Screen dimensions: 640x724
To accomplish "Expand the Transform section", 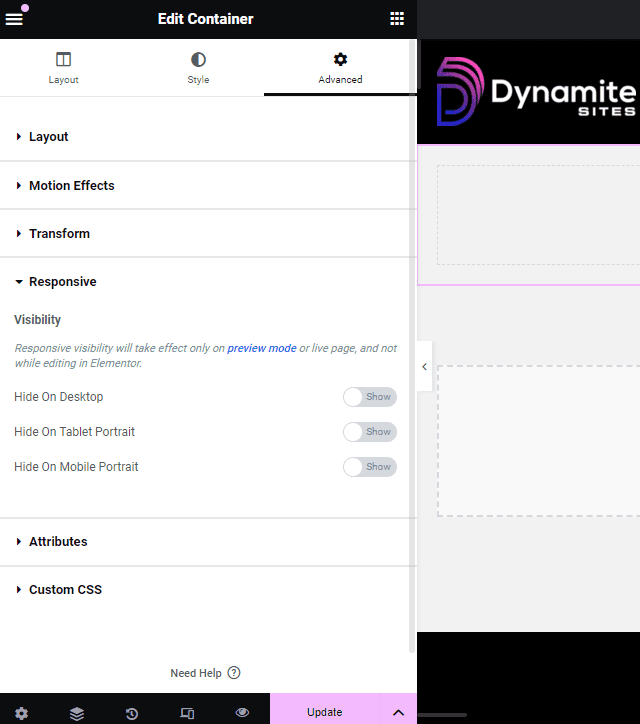I will pyautogui.click(x=59, y=234).
